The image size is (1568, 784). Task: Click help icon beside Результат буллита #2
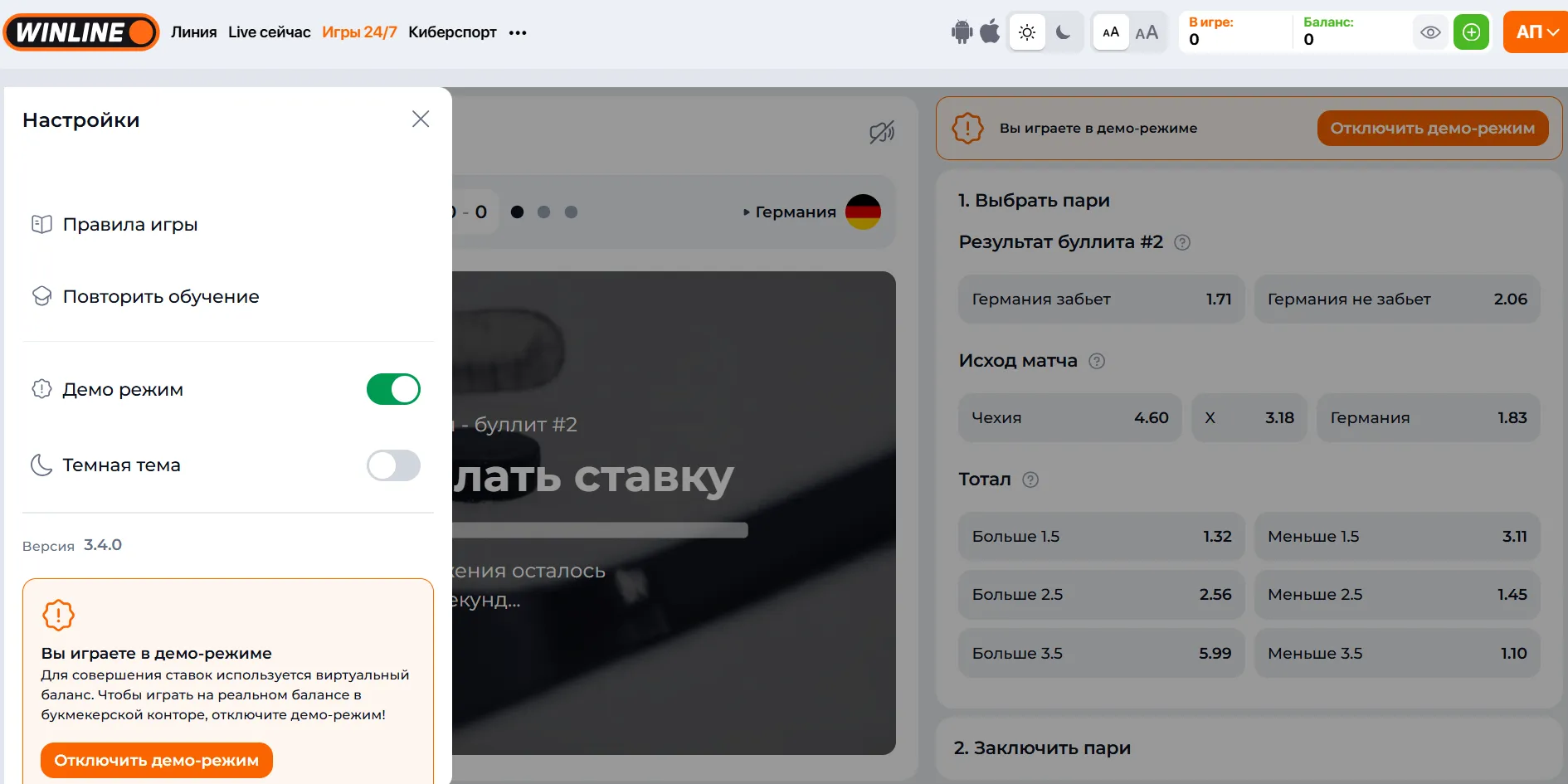tap(1182, 242)
